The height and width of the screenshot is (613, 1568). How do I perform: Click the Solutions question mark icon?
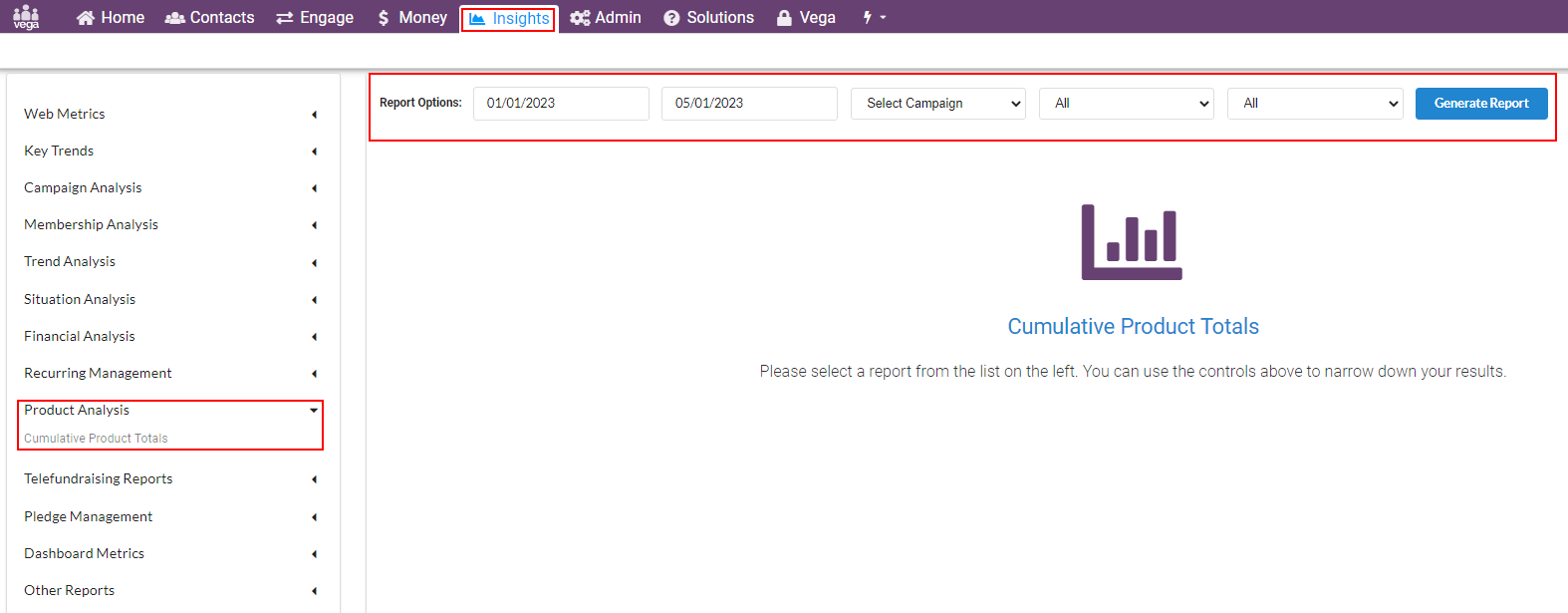pyautogui.click(x=671, y=18)
